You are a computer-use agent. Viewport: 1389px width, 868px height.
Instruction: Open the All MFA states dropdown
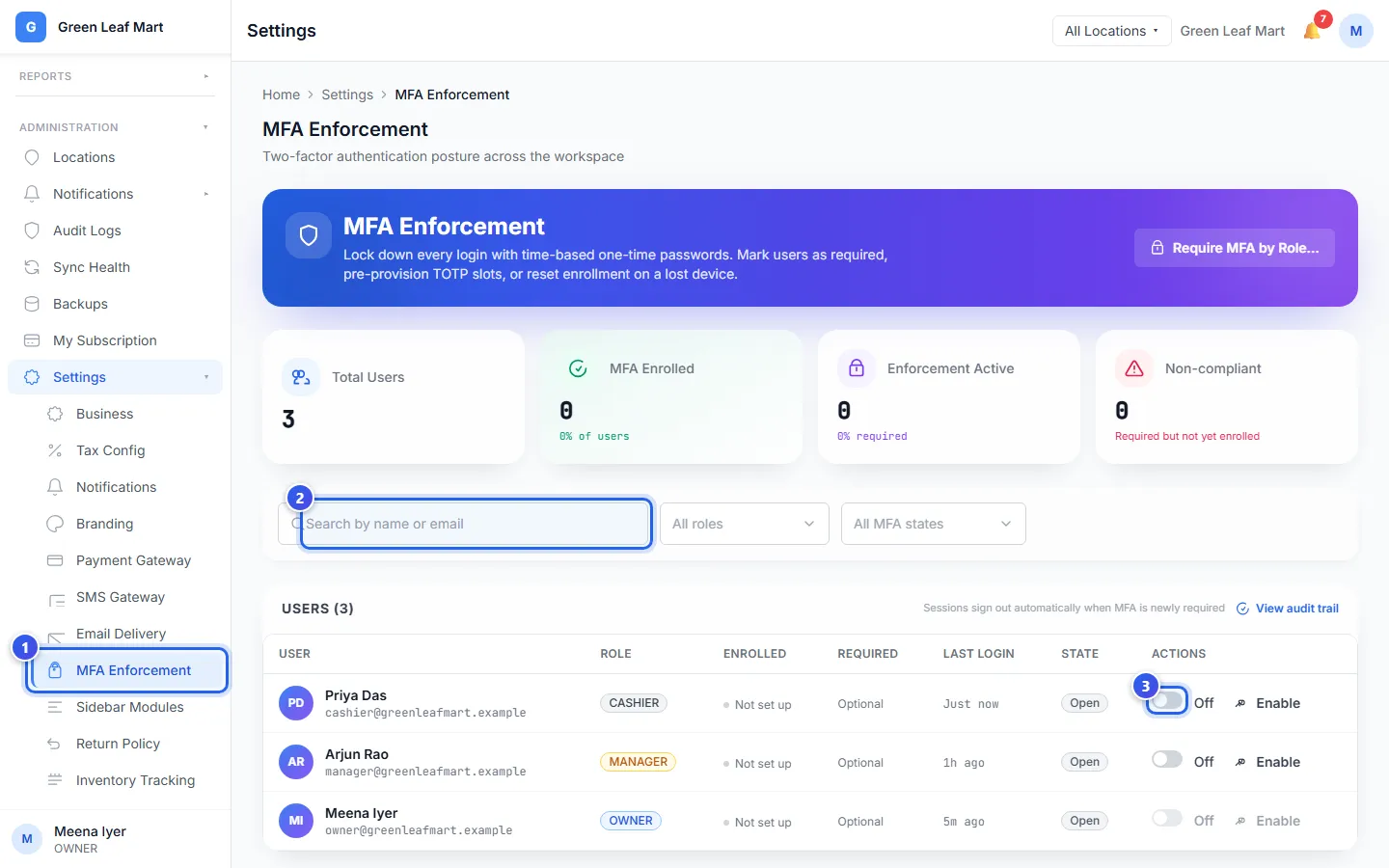[933, 524]
